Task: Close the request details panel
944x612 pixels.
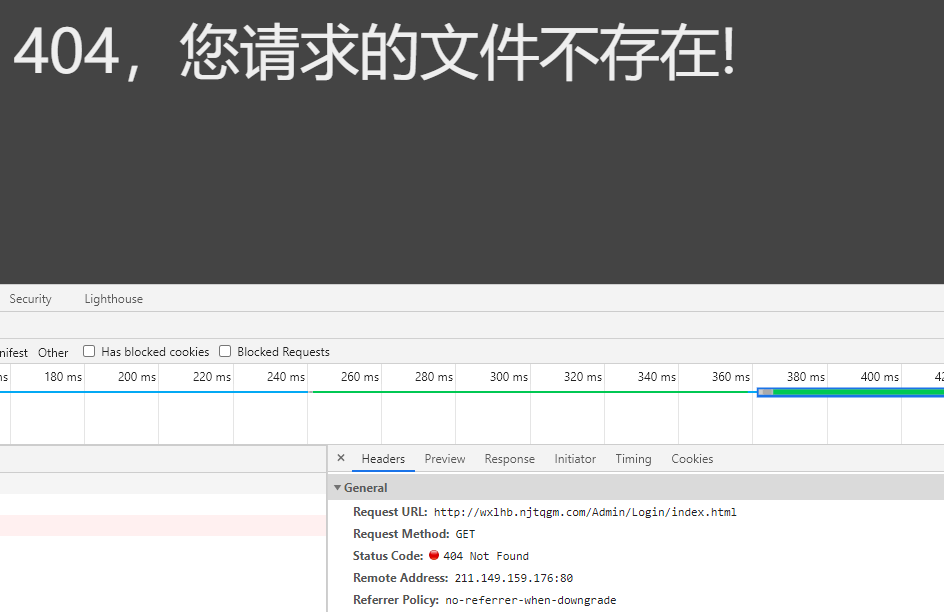Action: point(341,458)
